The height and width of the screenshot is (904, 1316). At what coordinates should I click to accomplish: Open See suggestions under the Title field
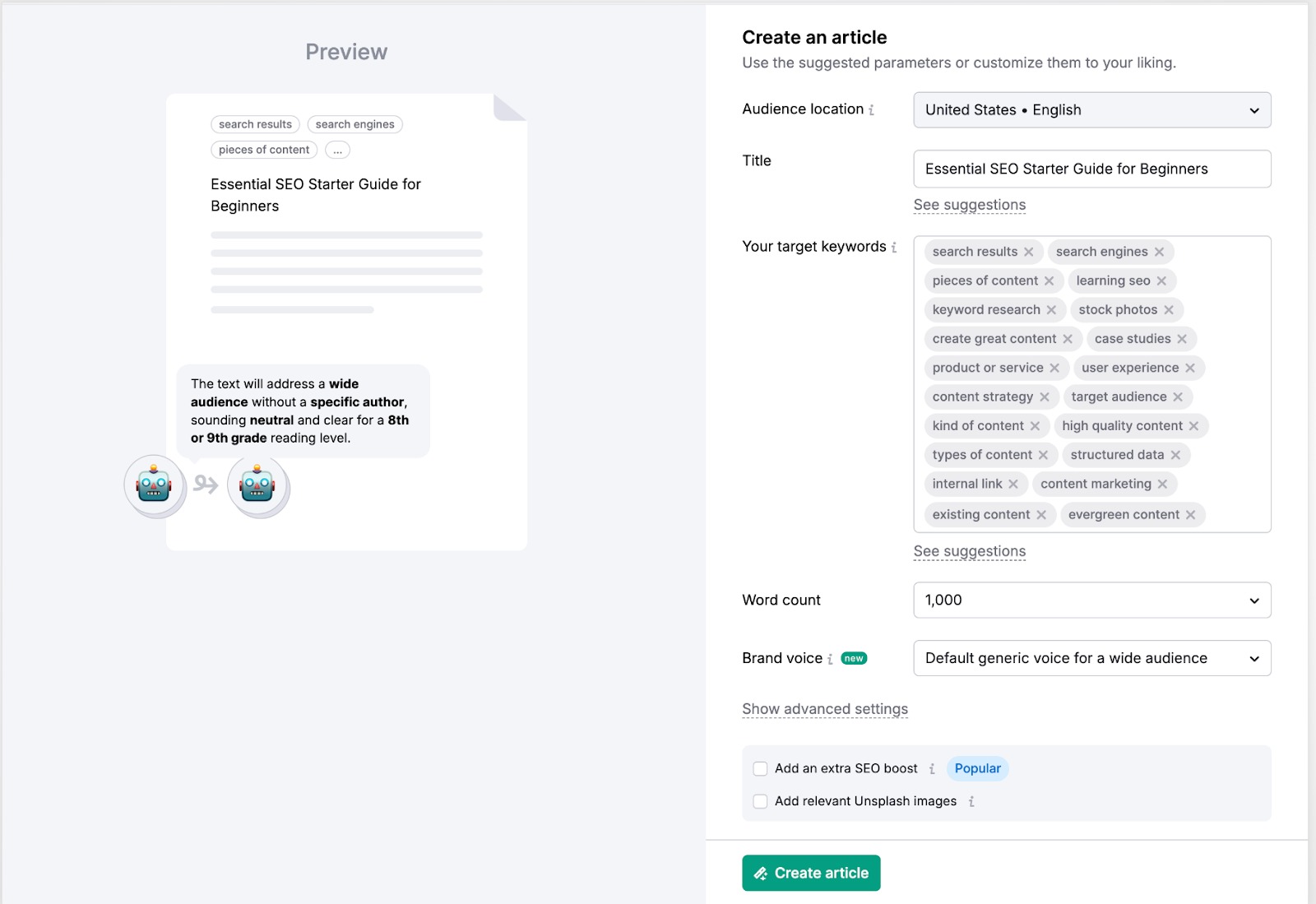tap(970, 205)
